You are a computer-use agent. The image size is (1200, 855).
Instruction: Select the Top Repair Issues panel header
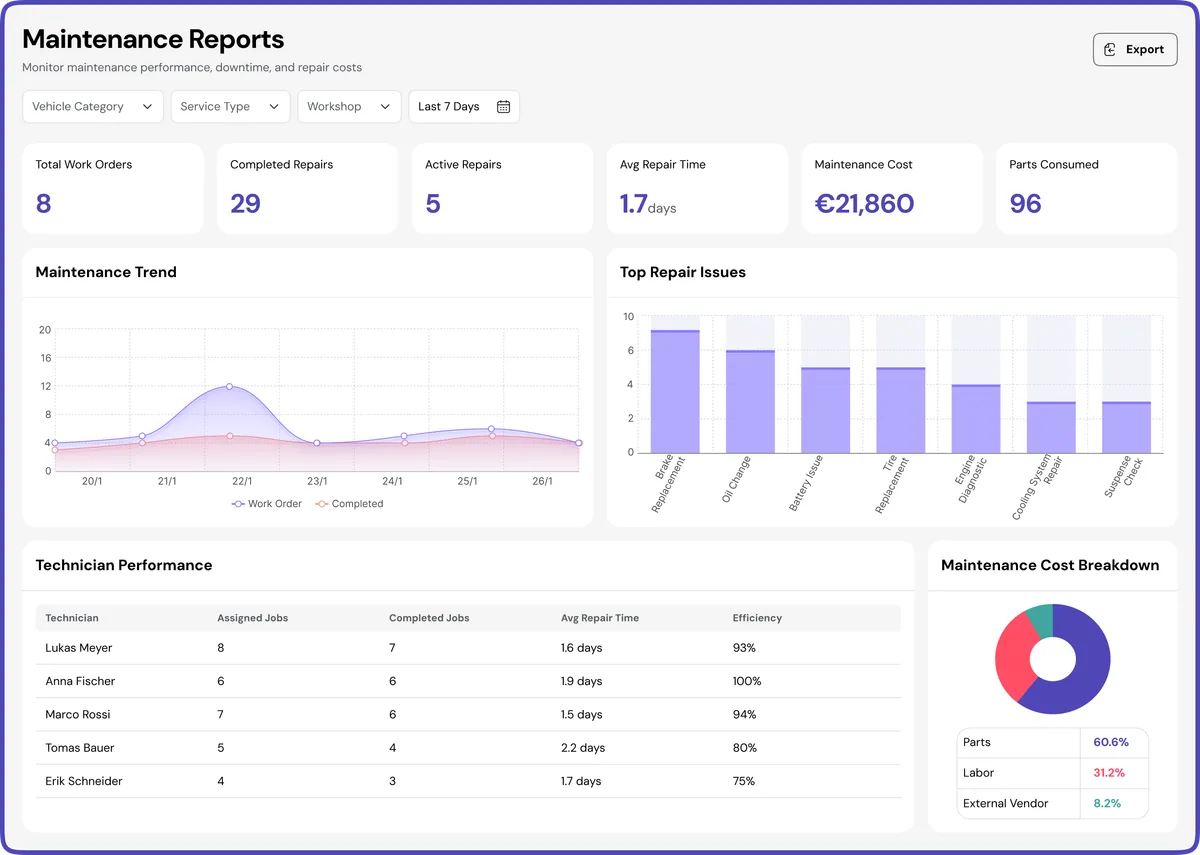(681, 272)
